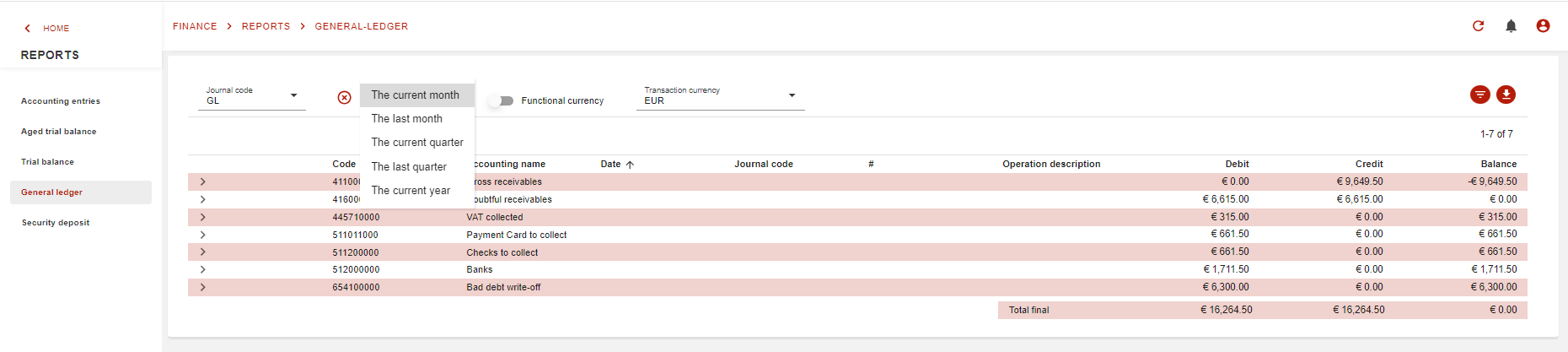Screen dimensions: 1568x352
Task: Go to Accounting entries in sidebar
Action: click(61, 101)
